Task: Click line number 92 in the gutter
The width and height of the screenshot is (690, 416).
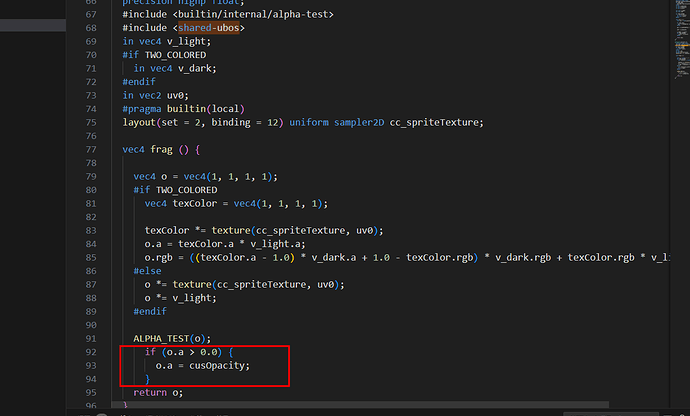Action: 91,352
